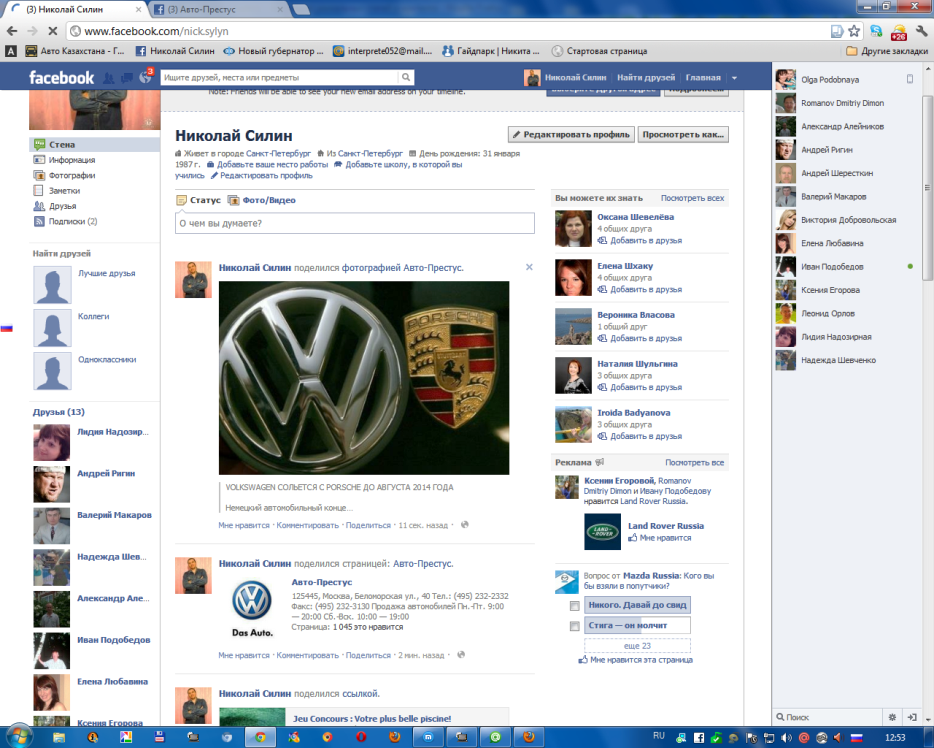
Task: Collapse chat sidebar arrow icon
Action: (x=912, y=717)
